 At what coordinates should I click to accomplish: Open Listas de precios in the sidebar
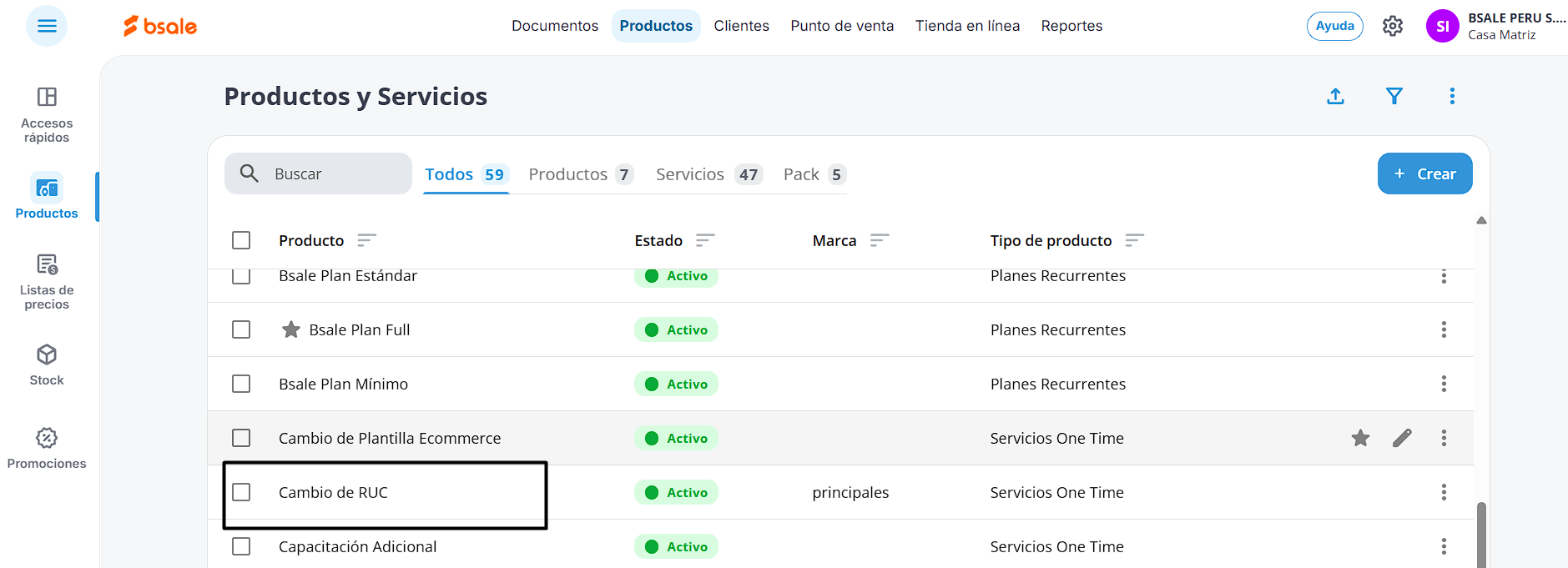tap(47, 282)
